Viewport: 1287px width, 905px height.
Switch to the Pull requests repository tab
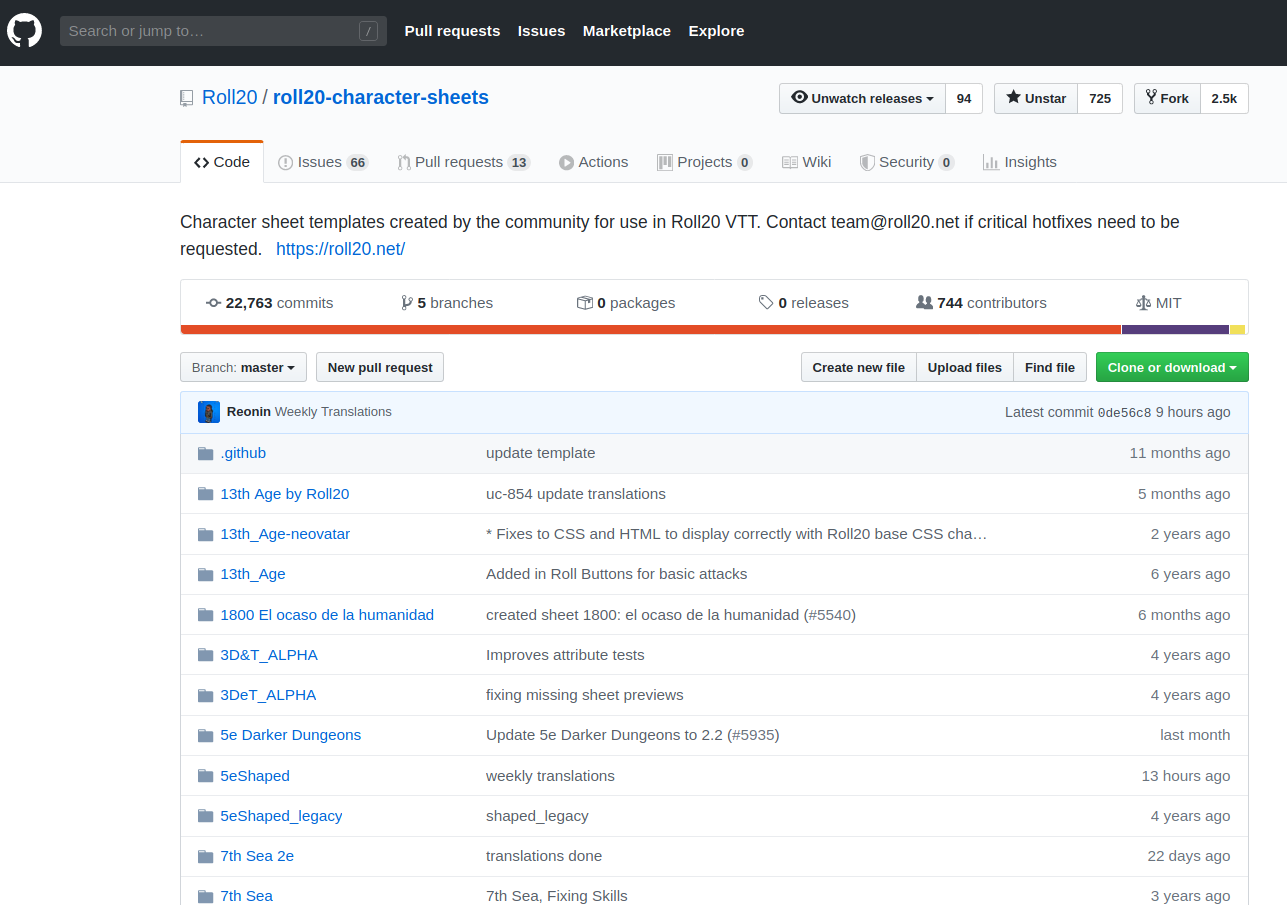pos(463,162)
